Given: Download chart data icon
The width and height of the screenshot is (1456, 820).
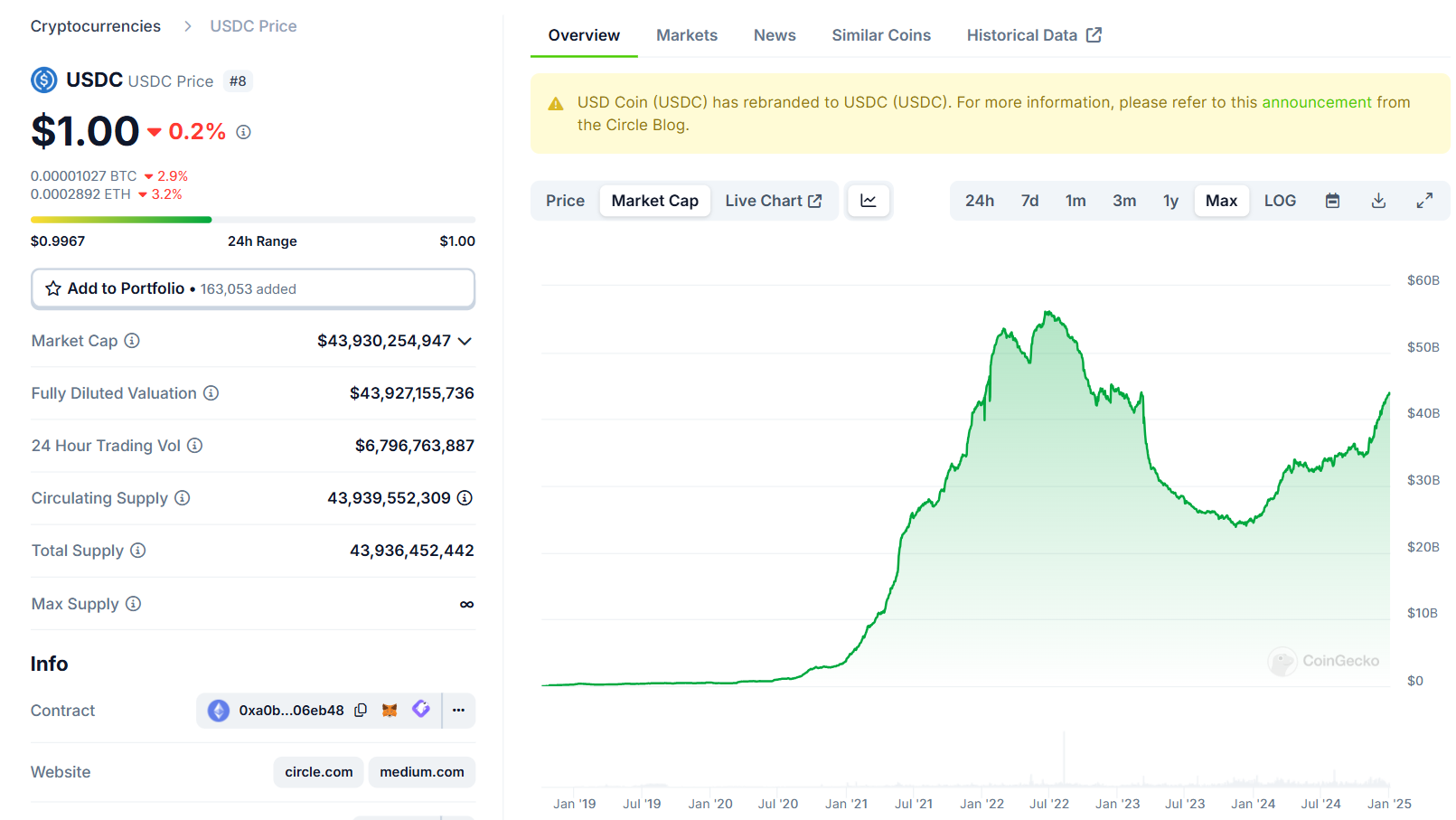Looking at the screenshot, I should 1378,201.
